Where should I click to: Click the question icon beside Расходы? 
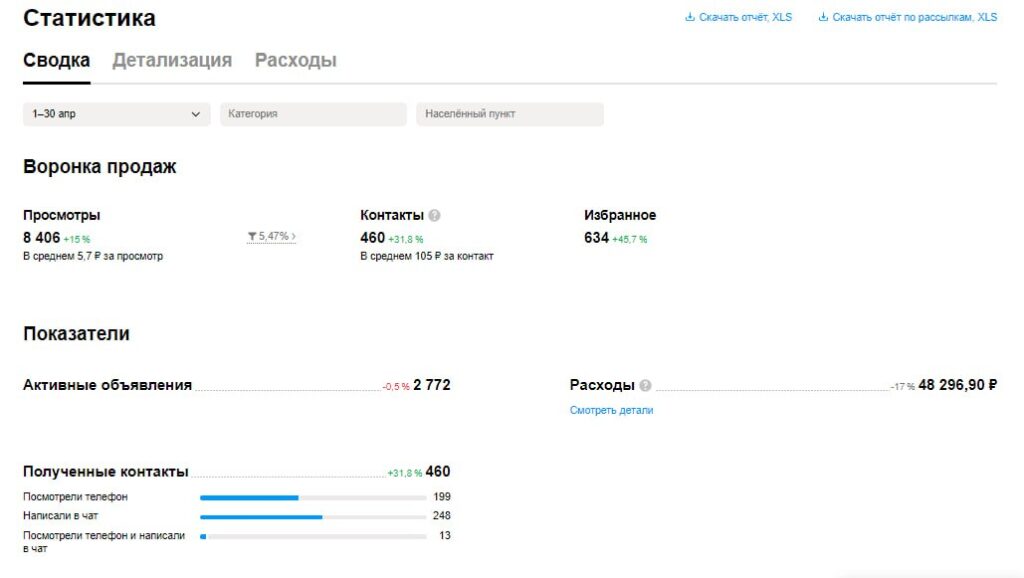[x=645, y=385]
